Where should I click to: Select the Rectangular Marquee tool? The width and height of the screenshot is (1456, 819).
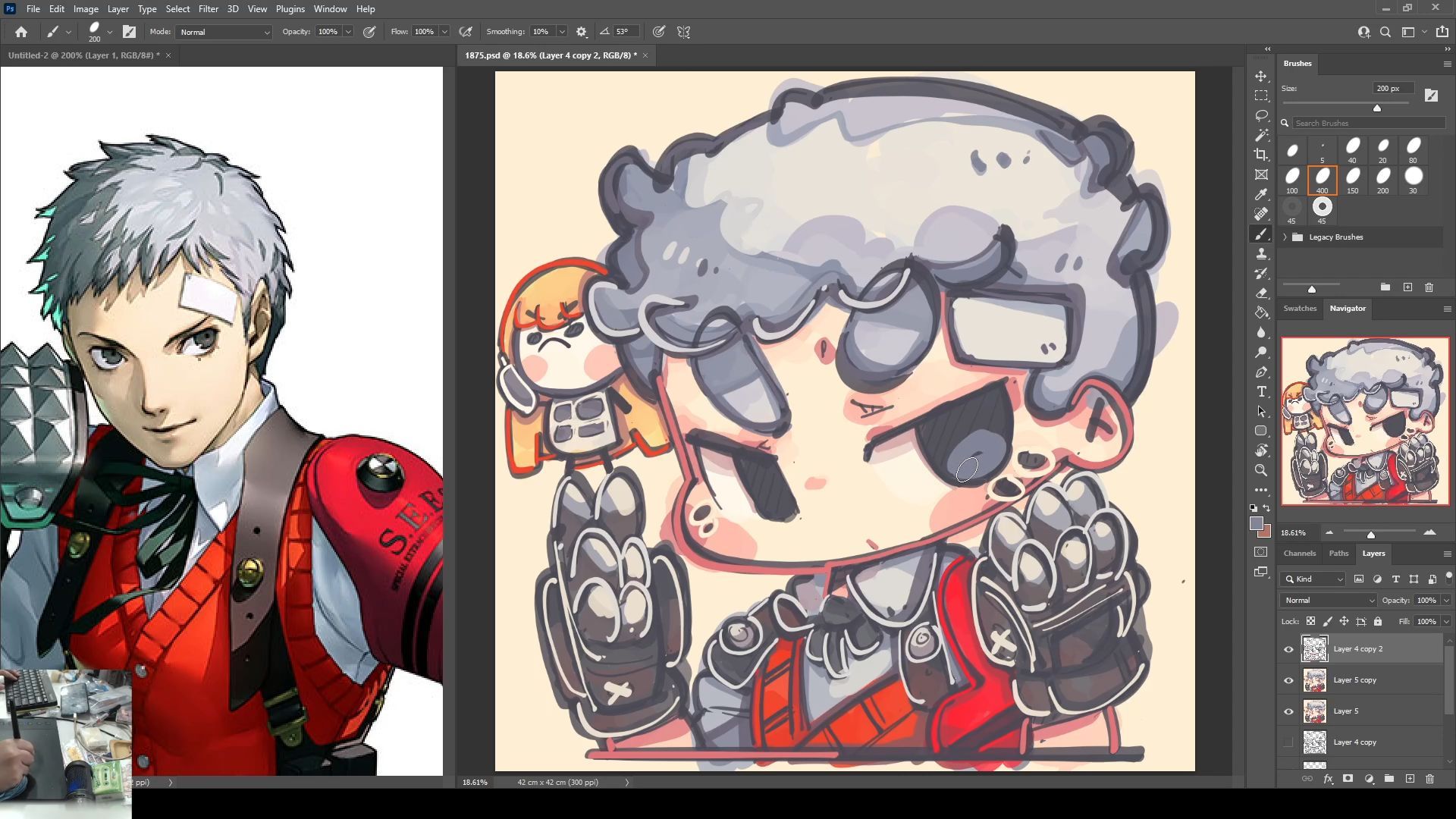pos(1261,96)
